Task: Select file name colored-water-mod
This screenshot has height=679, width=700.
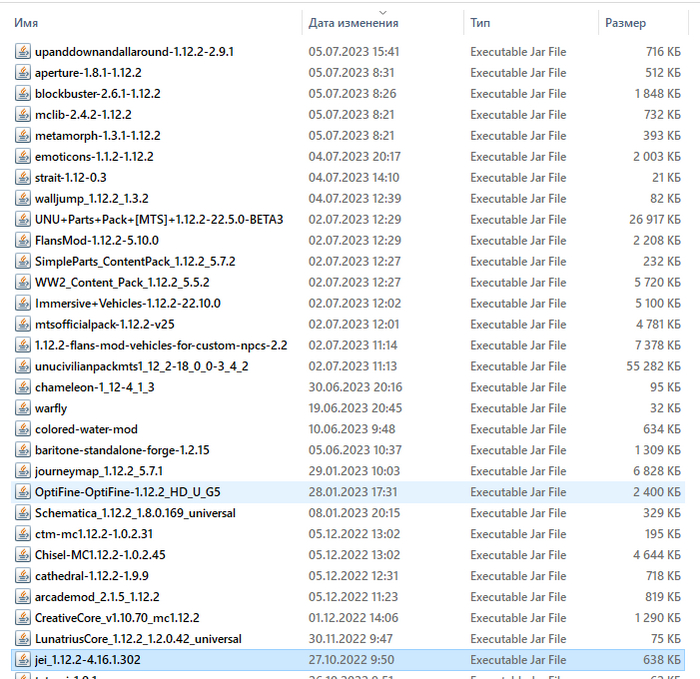Action: tap(86, 429)
